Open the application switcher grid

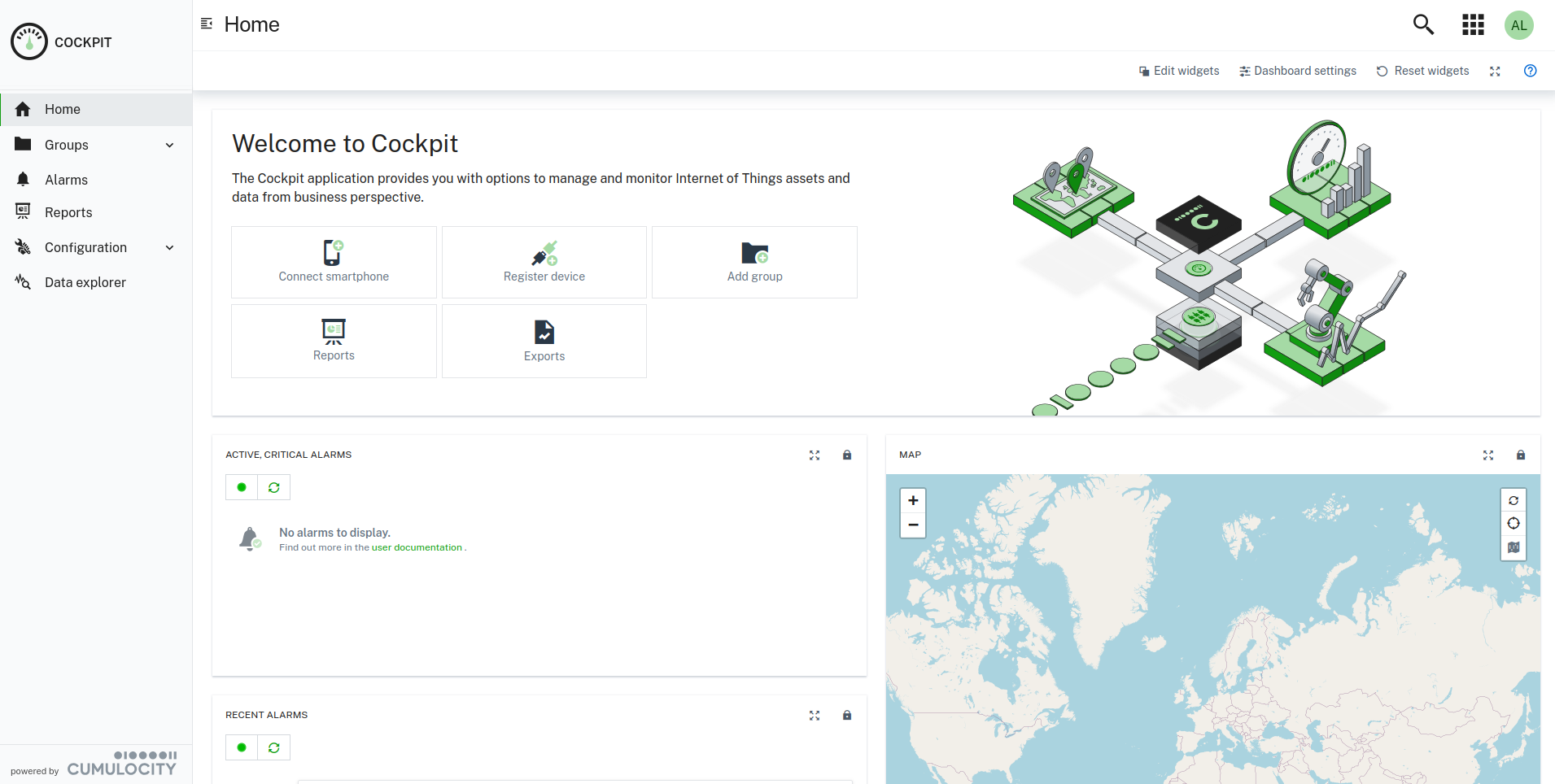pos(1473,25)
